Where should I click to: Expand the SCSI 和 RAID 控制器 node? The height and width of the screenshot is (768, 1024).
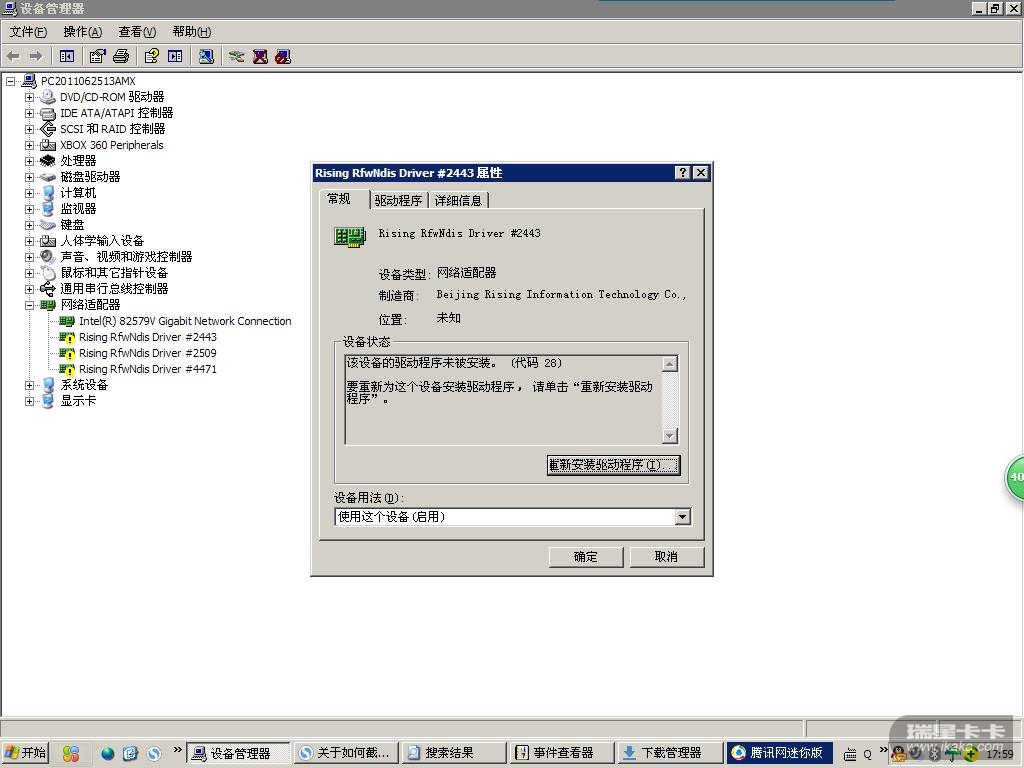click(x=29, y=129)
